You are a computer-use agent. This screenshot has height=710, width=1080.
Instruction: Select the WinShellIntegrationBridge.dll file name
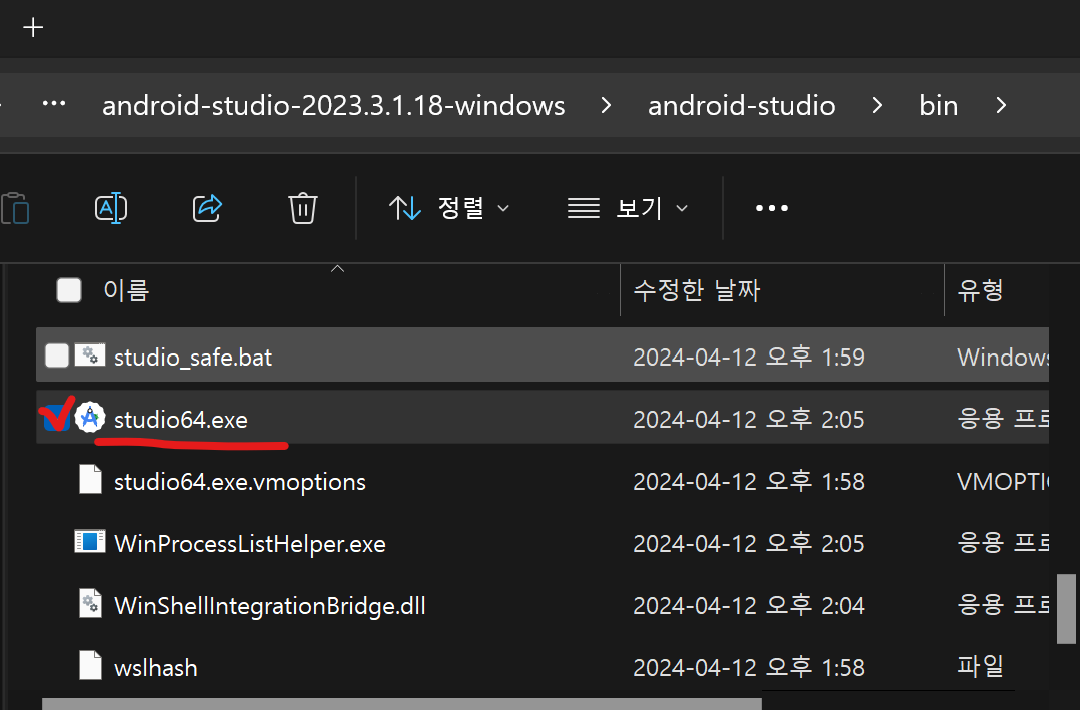click(x=270, y=605)
